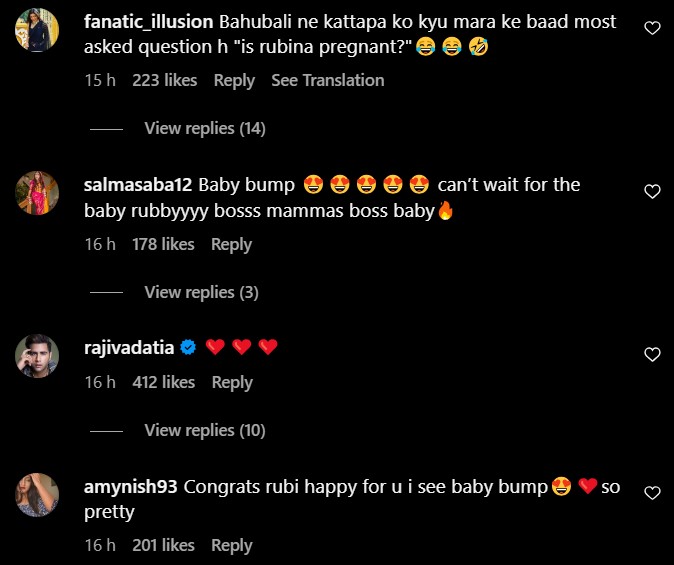
Task: Open amynish93's profile avatar
Action: [37, 494]
